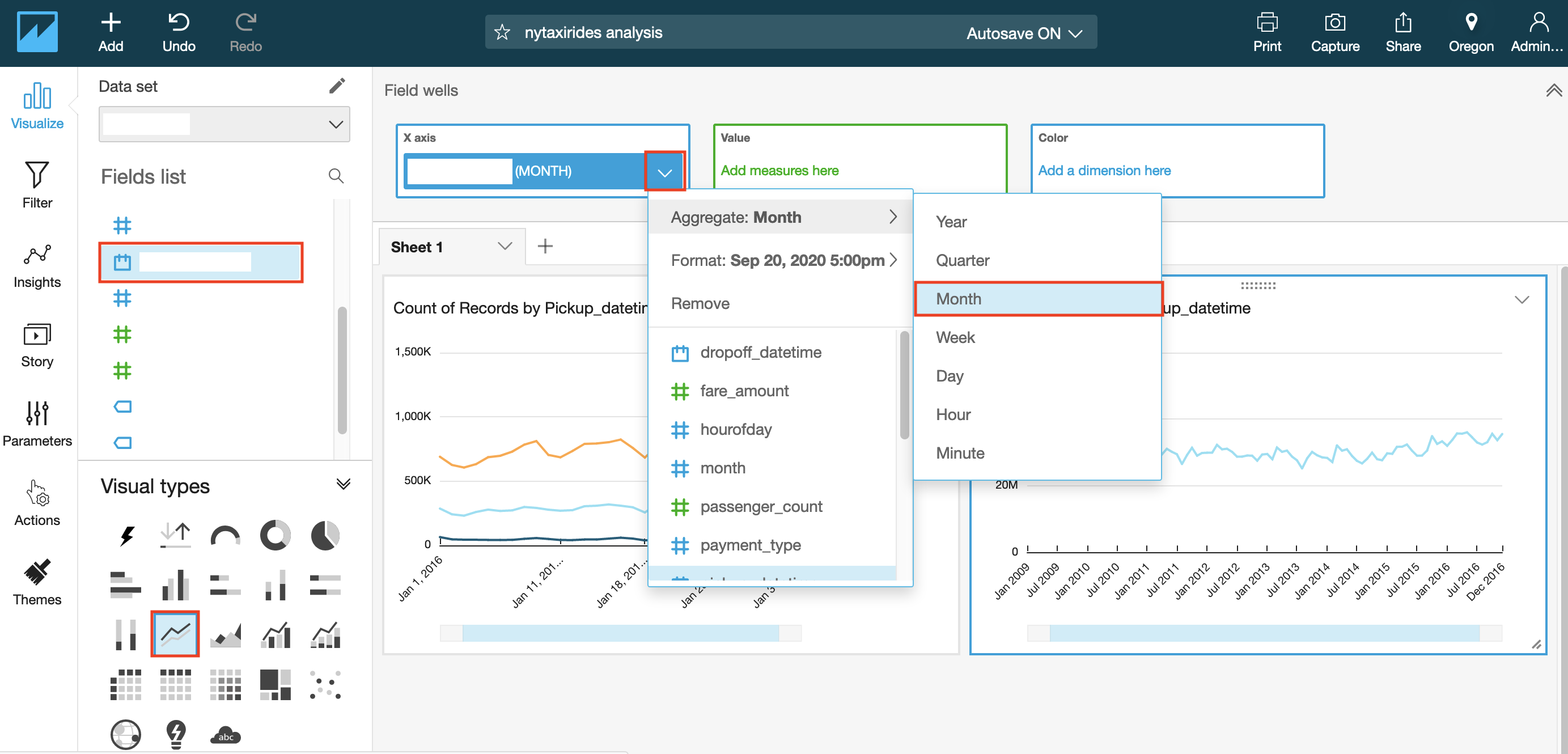Click the Add button in top bar
1568x754 pixels.
pos(110,32)
